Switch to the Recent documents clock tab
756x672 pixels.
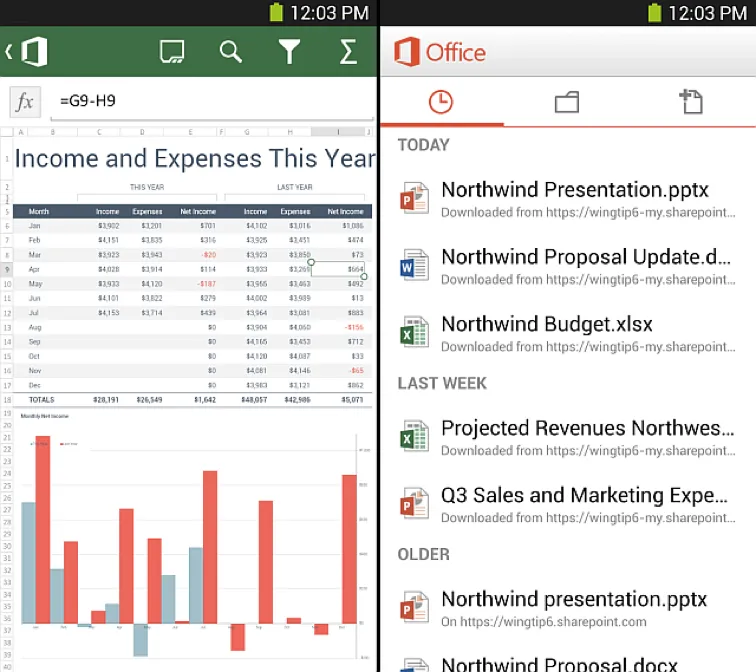coord(440,101)
